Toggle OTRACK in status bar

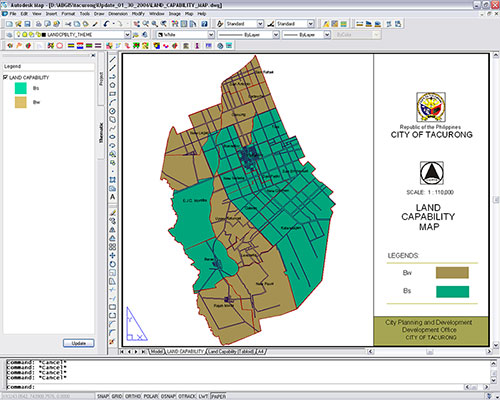point(187,396)
